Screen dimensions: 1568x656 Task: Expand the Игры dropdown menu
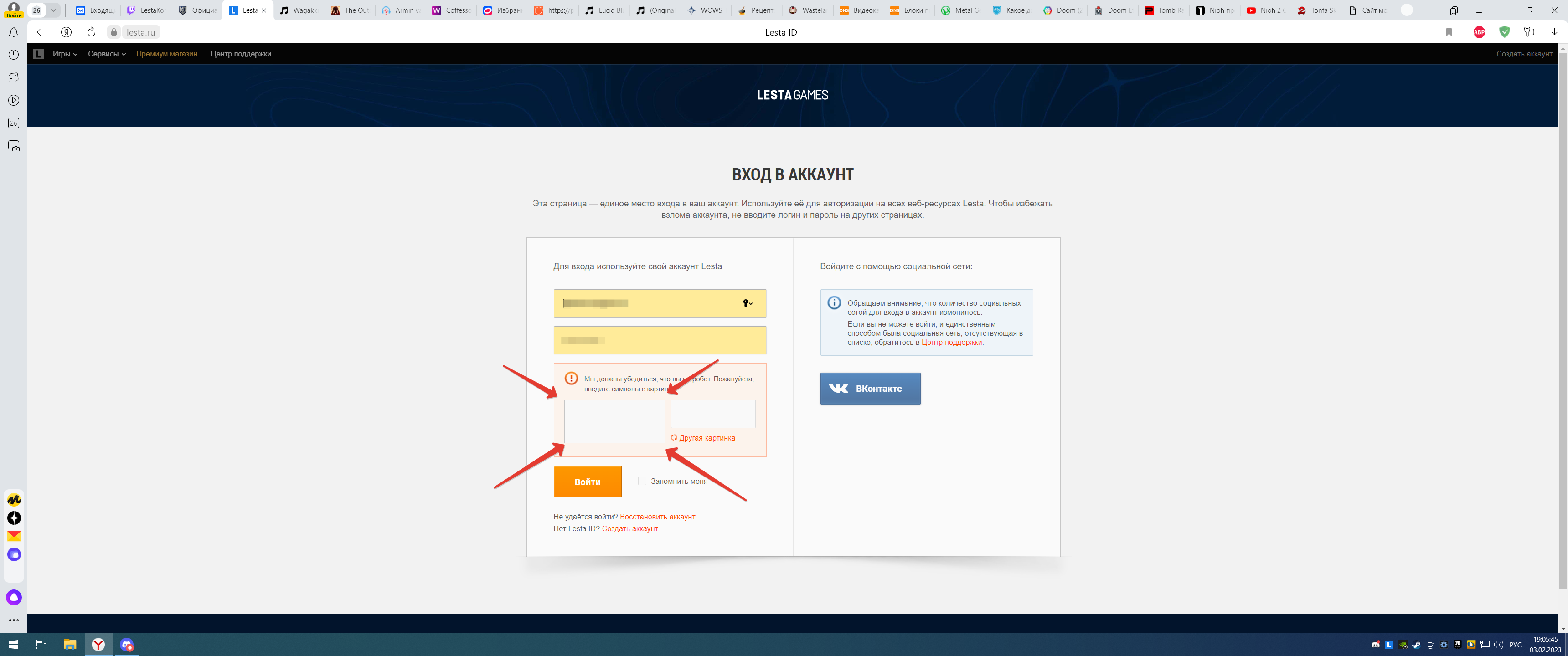(x=65, y=54)
